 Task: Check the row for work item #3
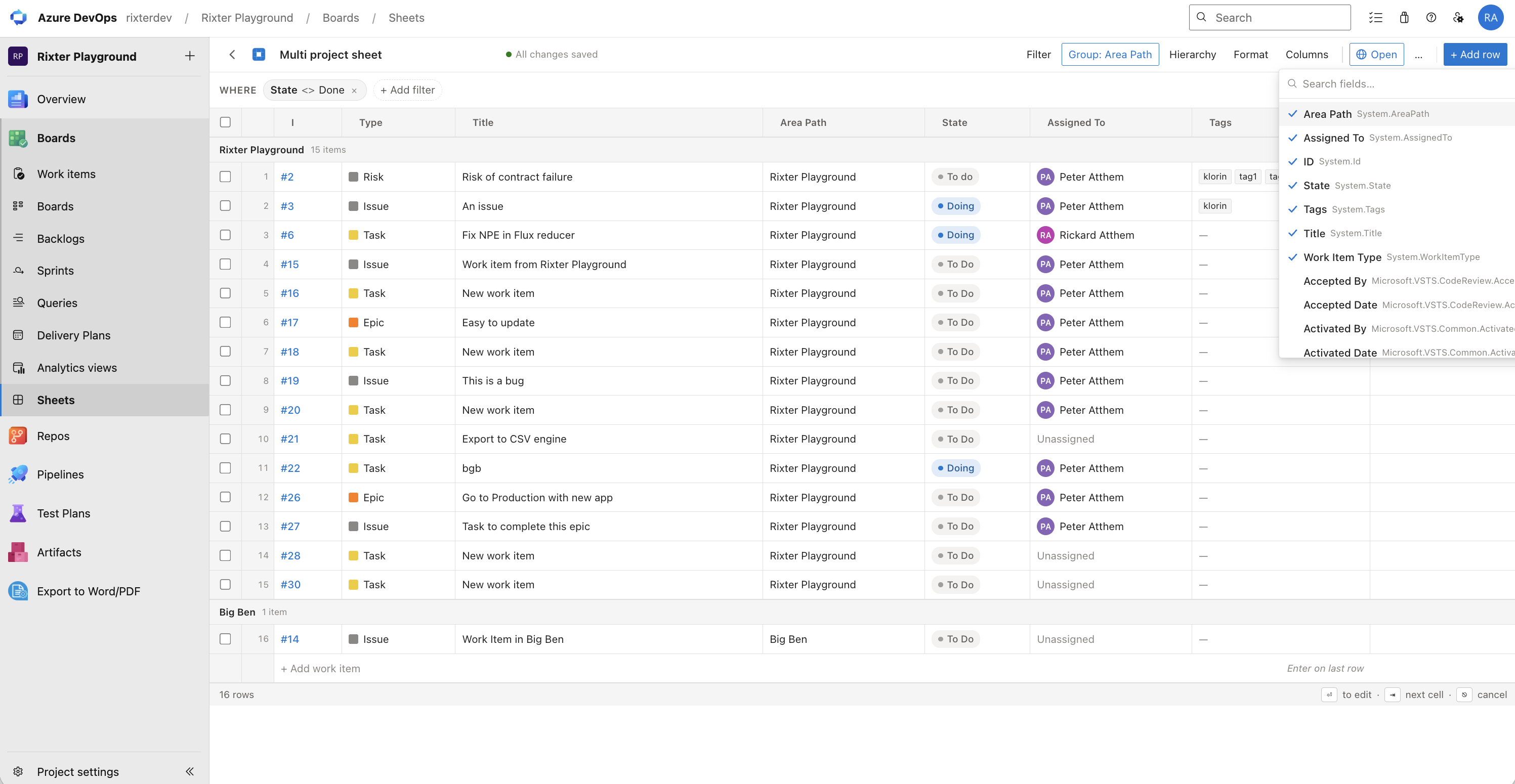pyautogui.click(x=225, y=206)
